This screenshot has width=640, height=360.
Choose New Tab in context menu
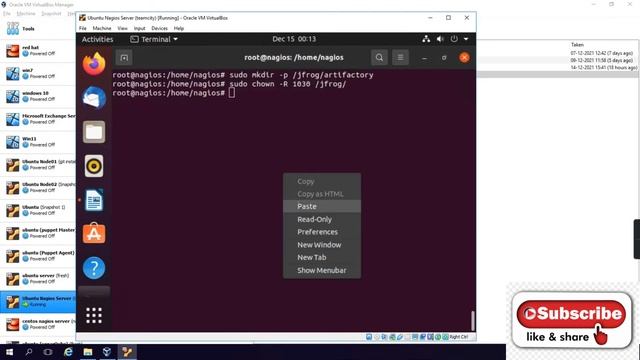click(x=322, y=258)
